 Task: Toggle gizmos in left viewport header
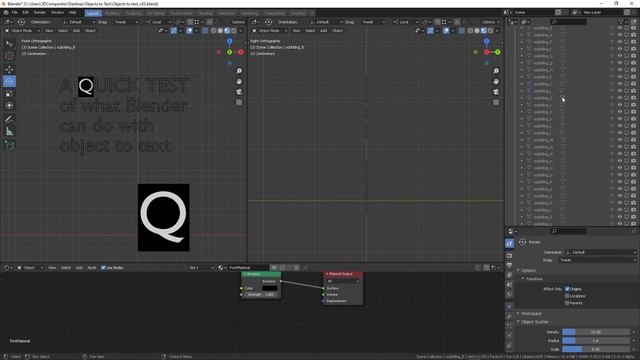coord(174,31)
